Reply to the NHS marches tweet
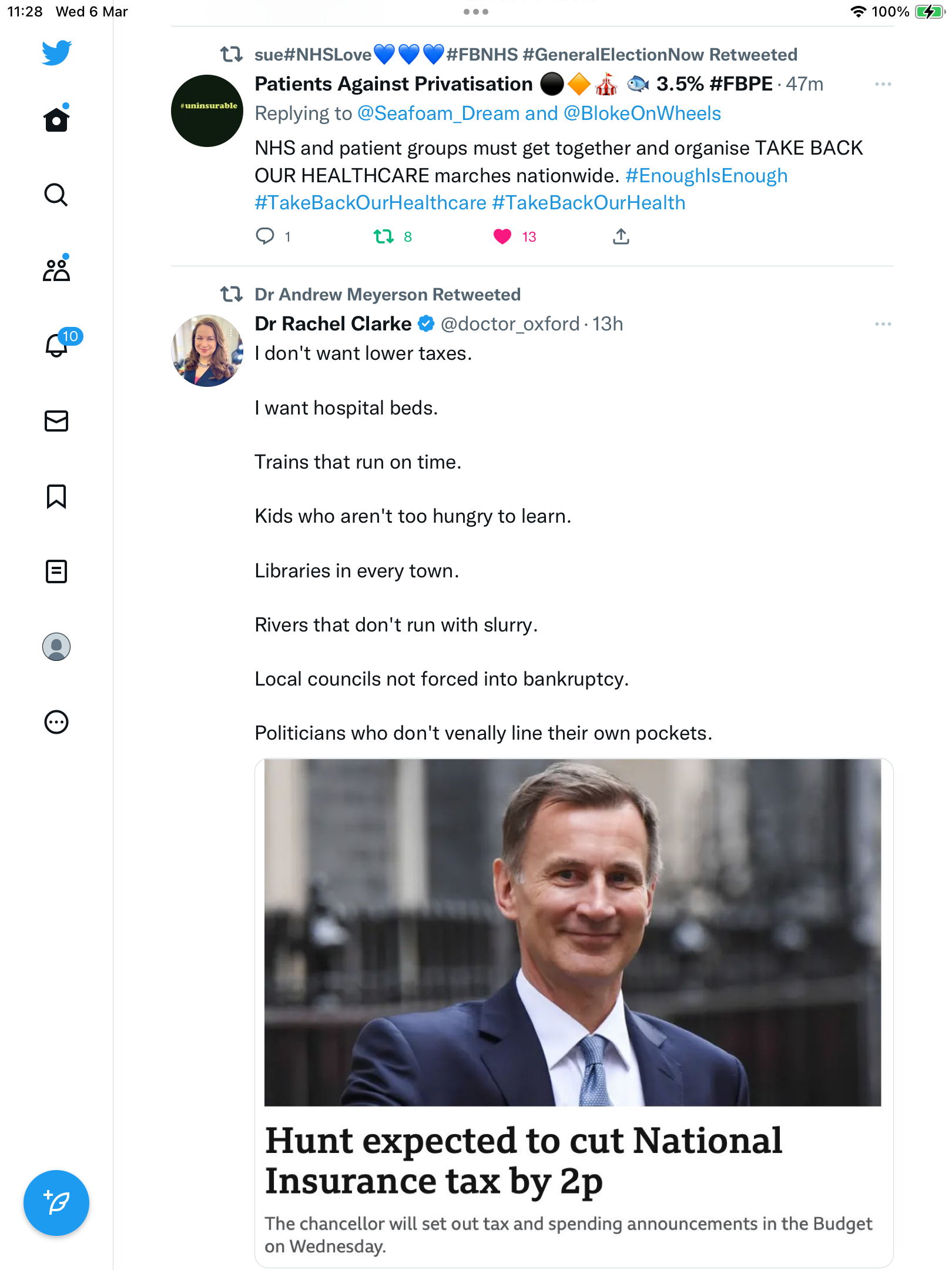The height and width of the screenshot is (1270, 952). (x=265, y=236)
